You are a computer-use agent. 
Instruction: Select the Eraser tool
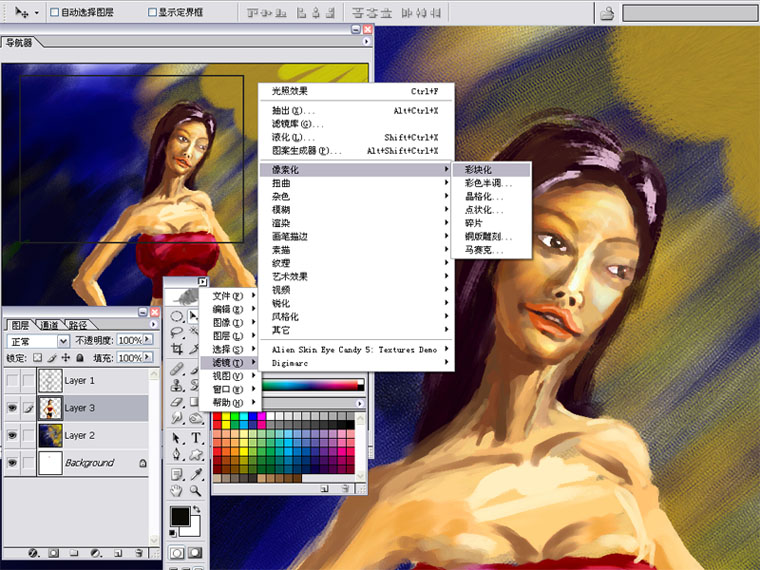176,401
